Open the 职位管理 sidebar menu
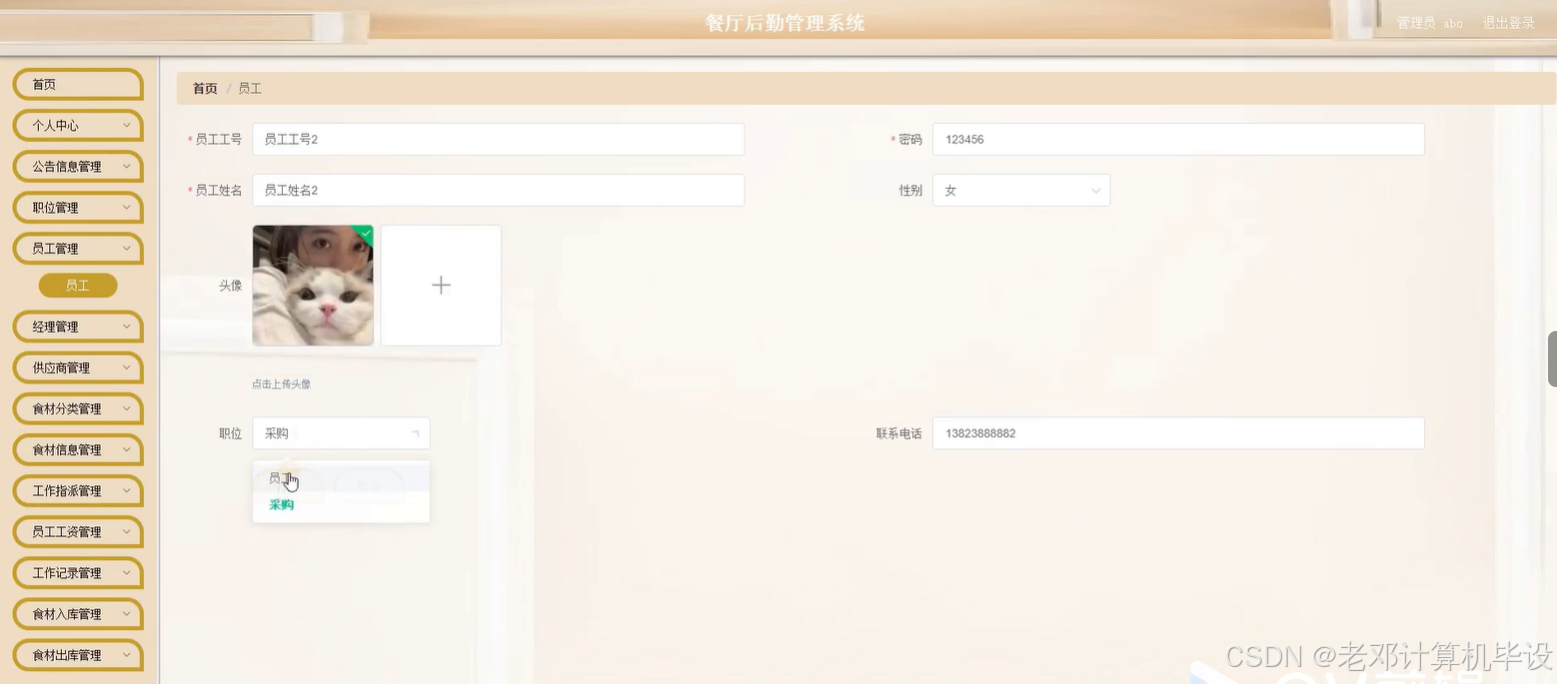Viewport: 1557px width, 684px height. coord(77,207)
